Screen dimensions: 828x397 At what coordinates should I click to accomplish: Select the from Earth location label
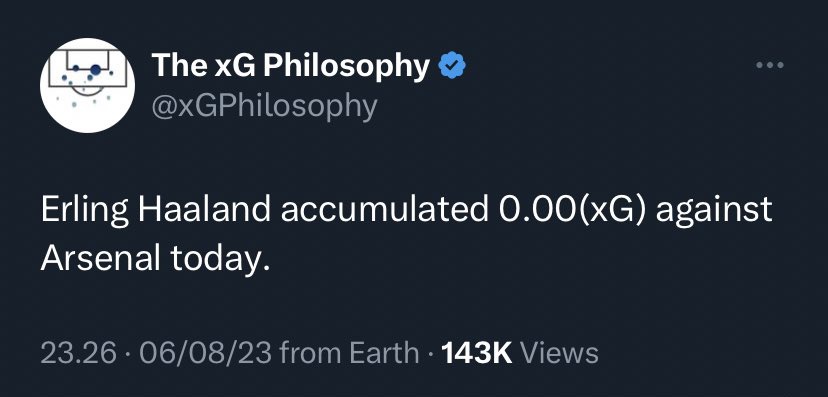pyautogui.click(x=350, y=353)
